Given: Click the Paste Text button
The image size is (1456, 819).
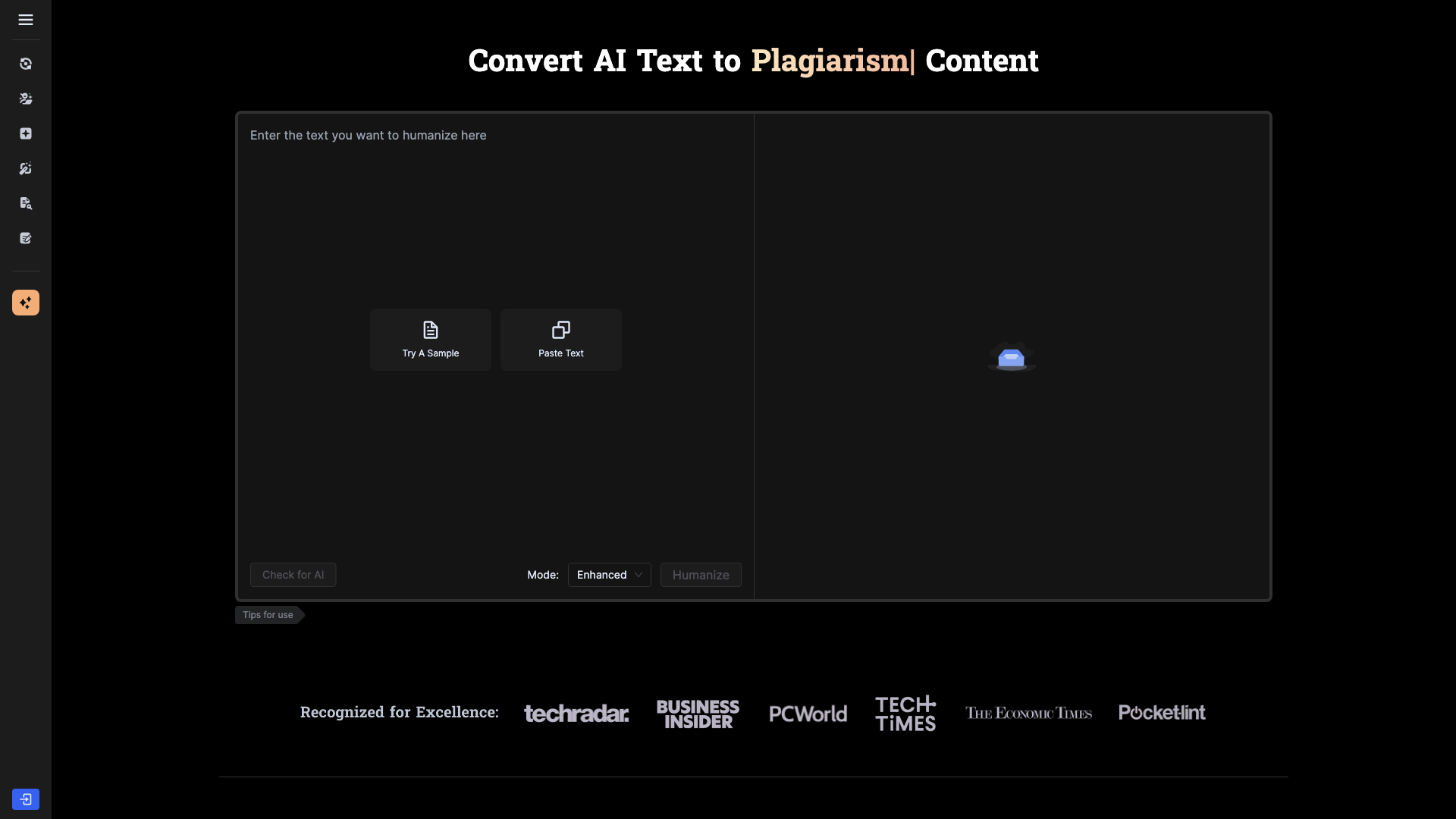Looking at the screenshot, I should [560, 339].
